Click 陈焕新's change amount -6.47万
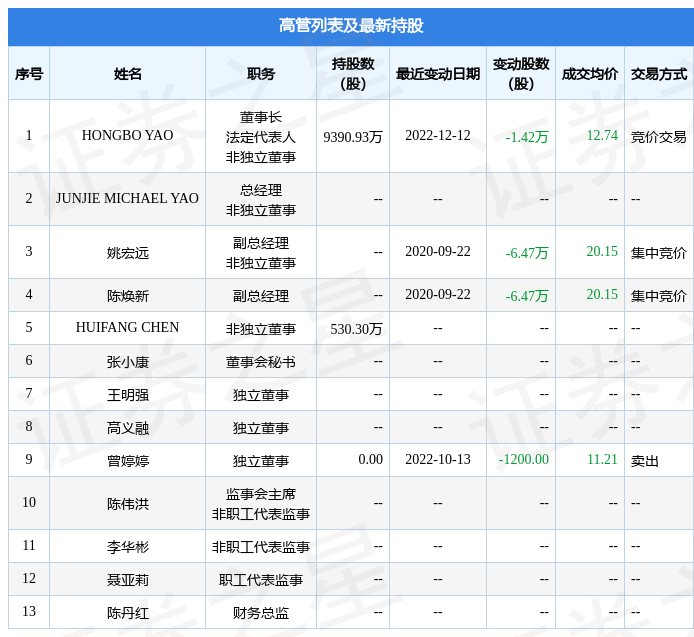 (527, 295)
